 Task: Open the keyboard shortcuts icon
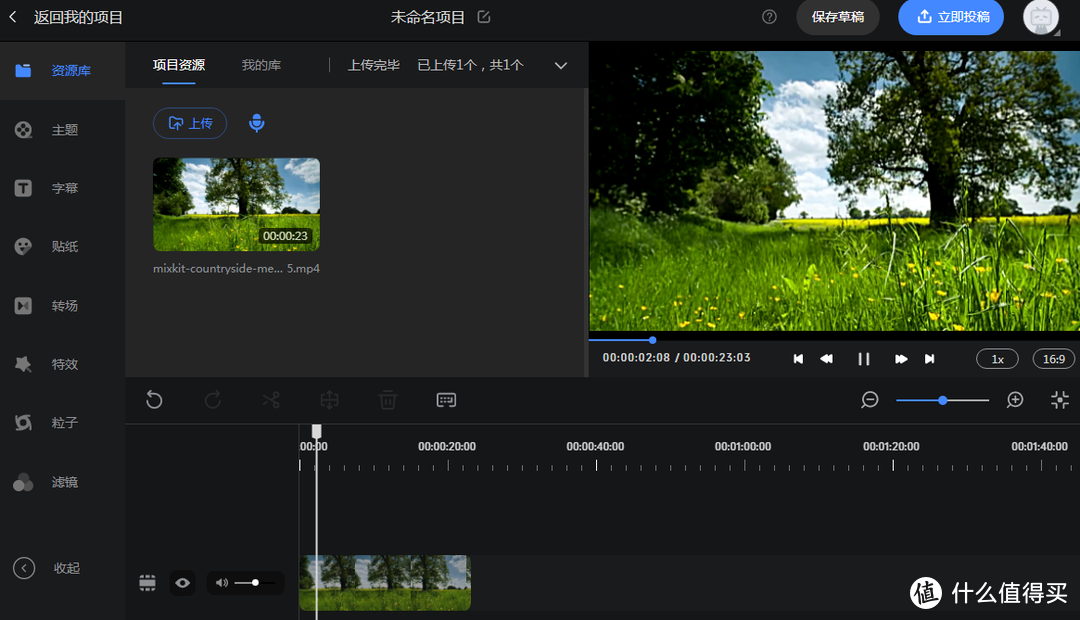446,400
